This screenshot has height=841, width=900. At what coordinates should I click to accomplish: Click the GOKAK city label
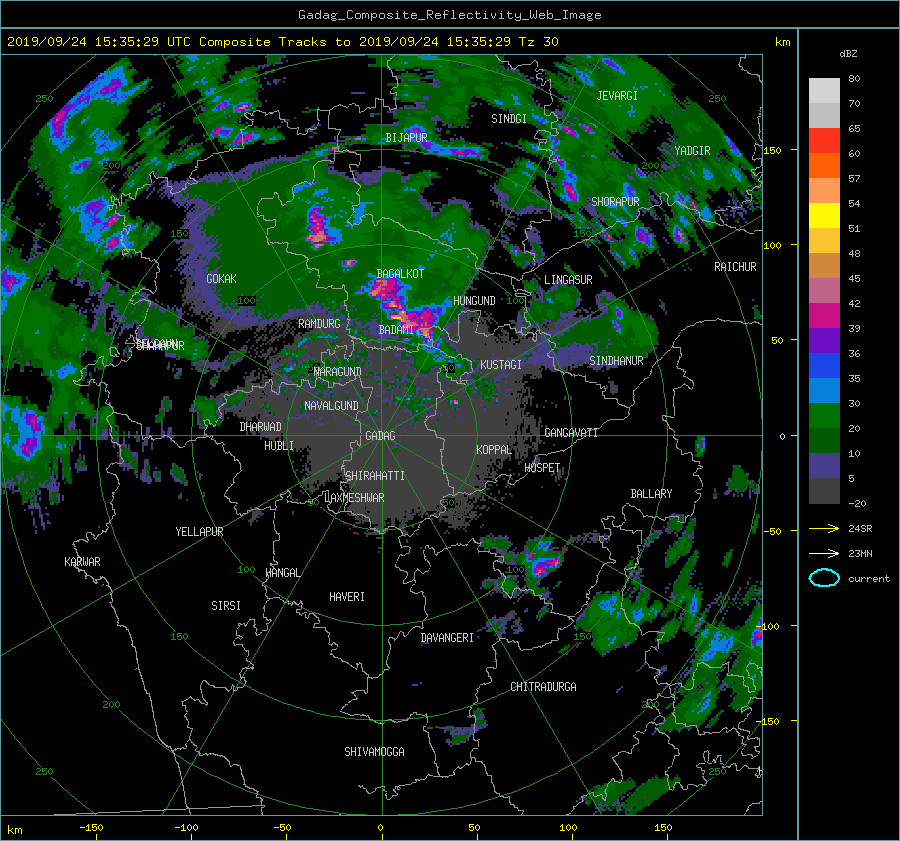222,279
